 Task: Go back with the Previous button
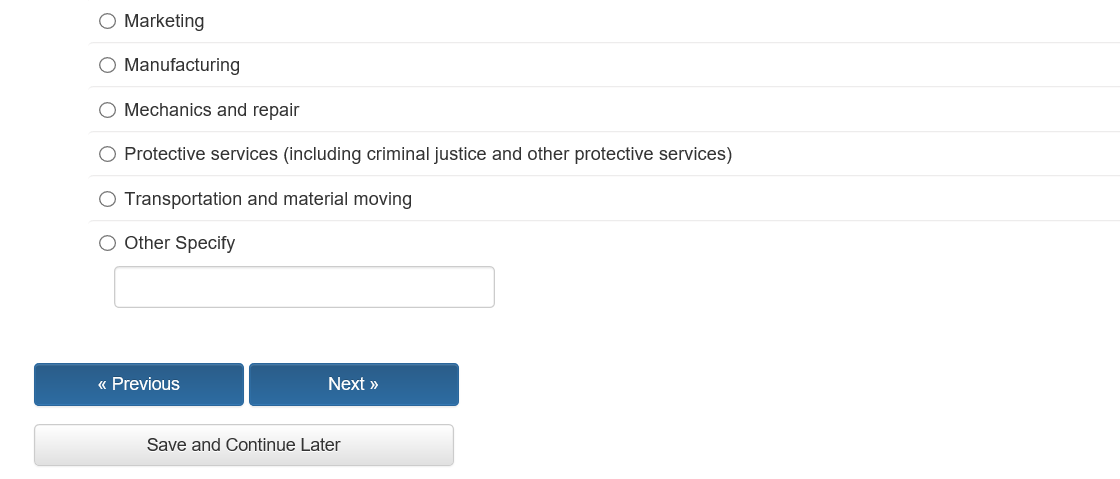139,384
